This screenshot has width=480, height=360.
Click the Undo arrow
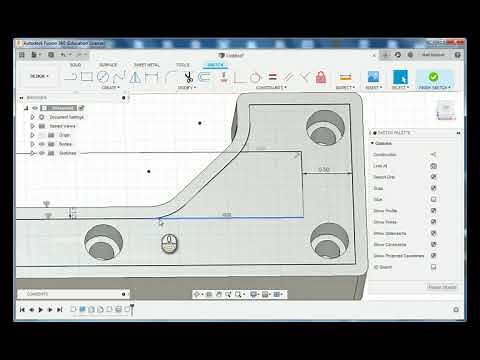63,55
